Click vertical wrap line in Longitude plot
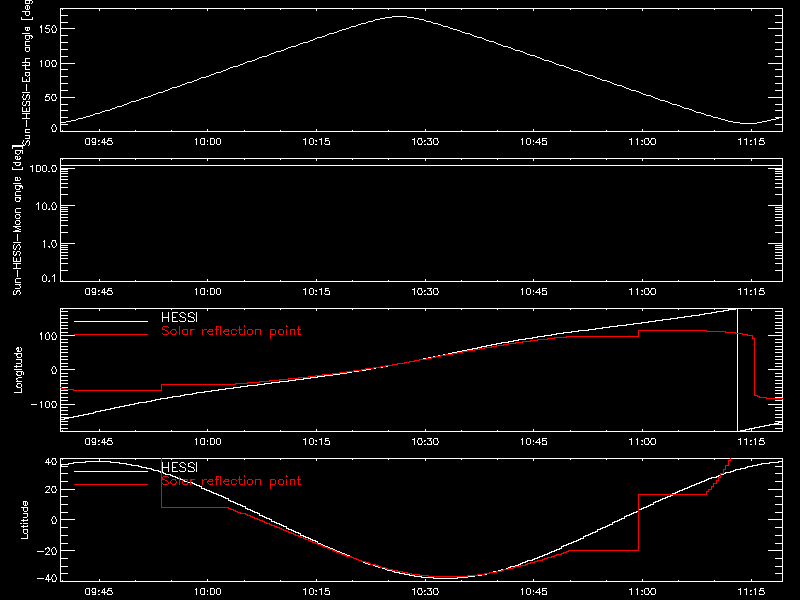Image resolution: width=800 pixels, height=600 pixels. tap(737, 370)
